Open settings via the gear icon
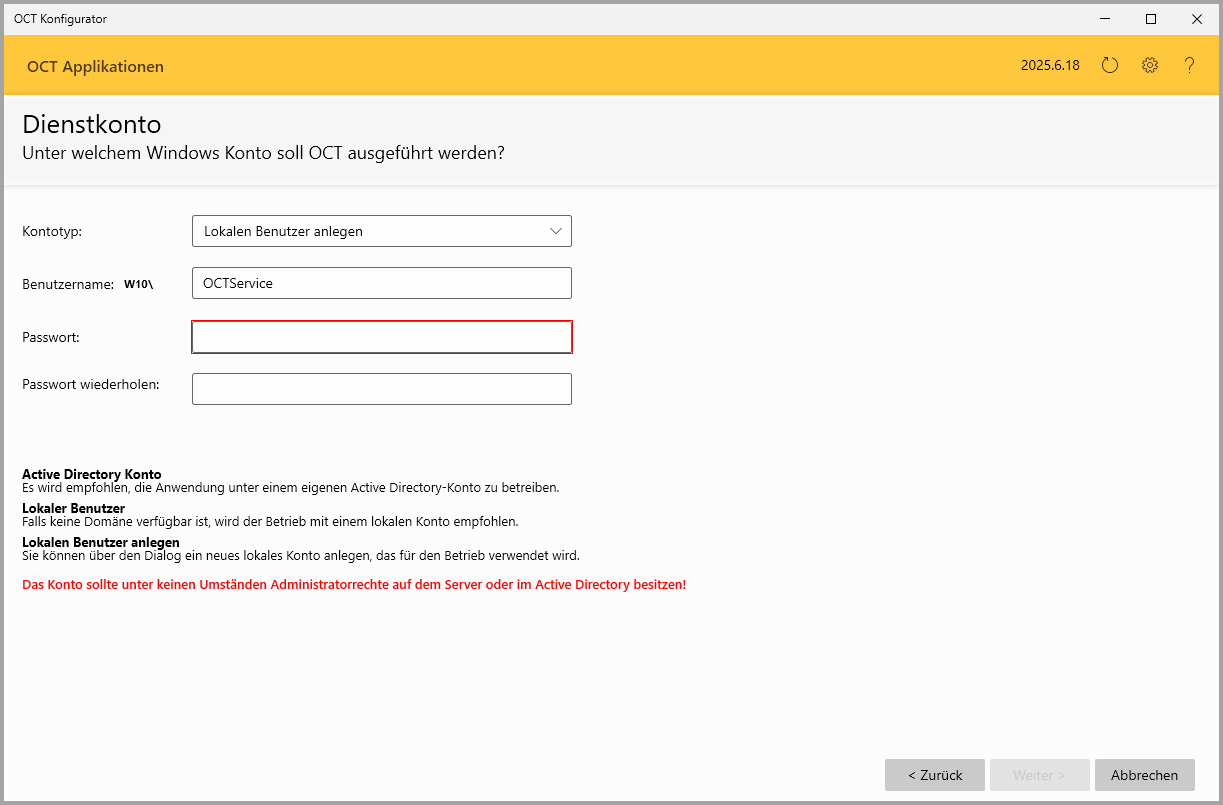 pyautogui.click(x=1150, y=66)
